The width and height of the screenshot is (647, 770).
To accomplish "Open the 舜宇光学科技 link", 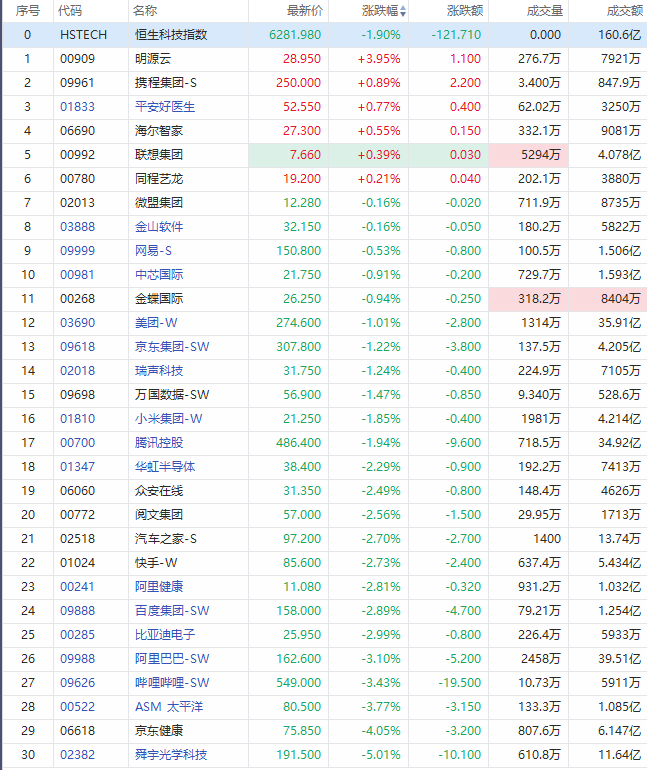I will click(171, 755).
